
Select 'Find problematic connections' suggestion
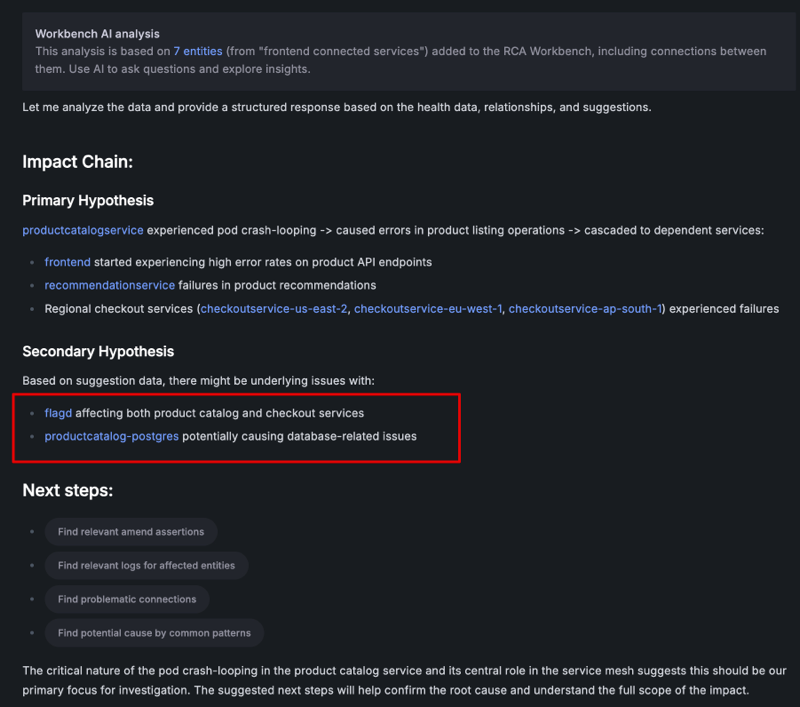coord(127,599)
